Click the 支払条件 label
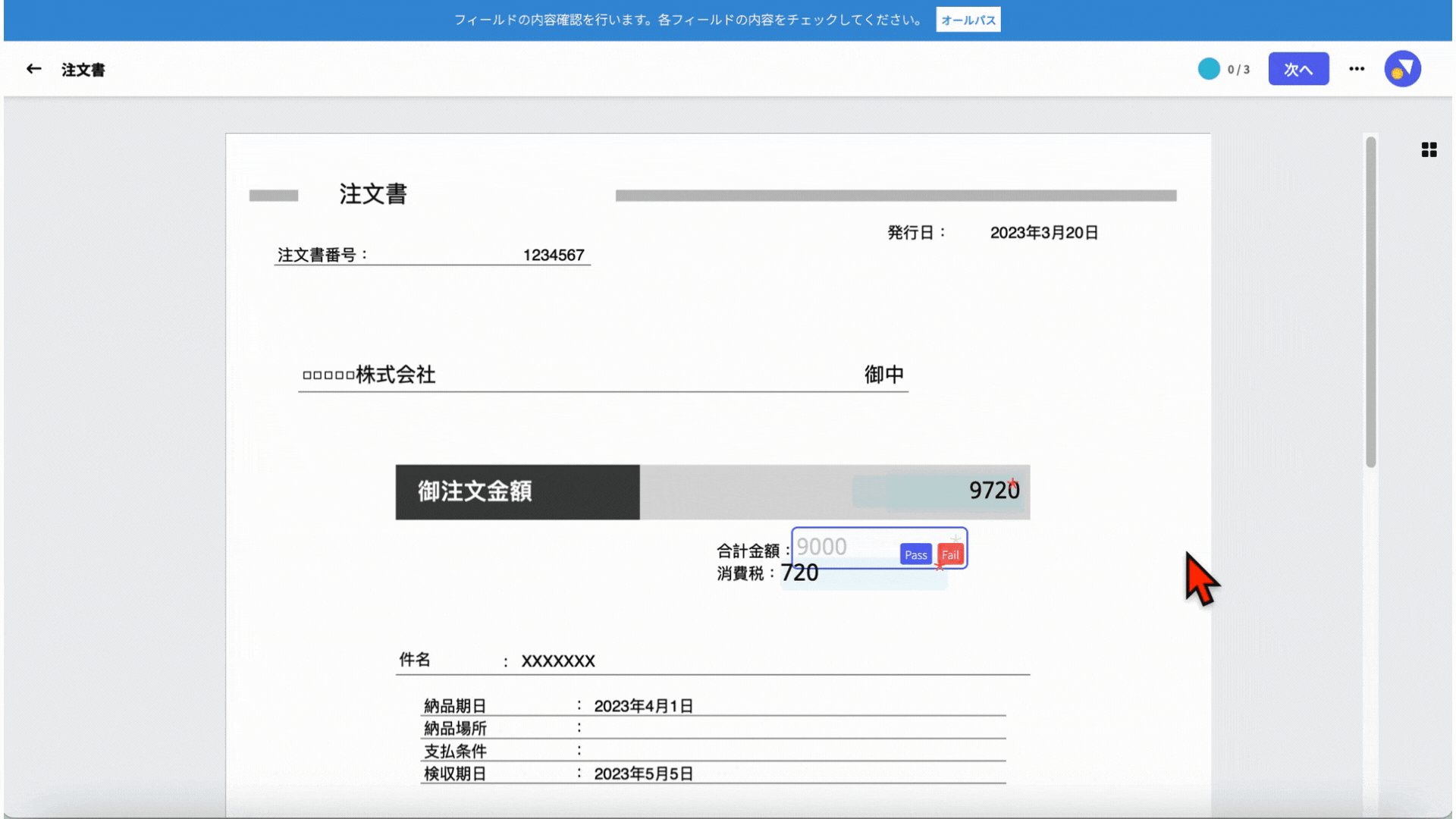 pyautogui.click(x=455, y=752)
